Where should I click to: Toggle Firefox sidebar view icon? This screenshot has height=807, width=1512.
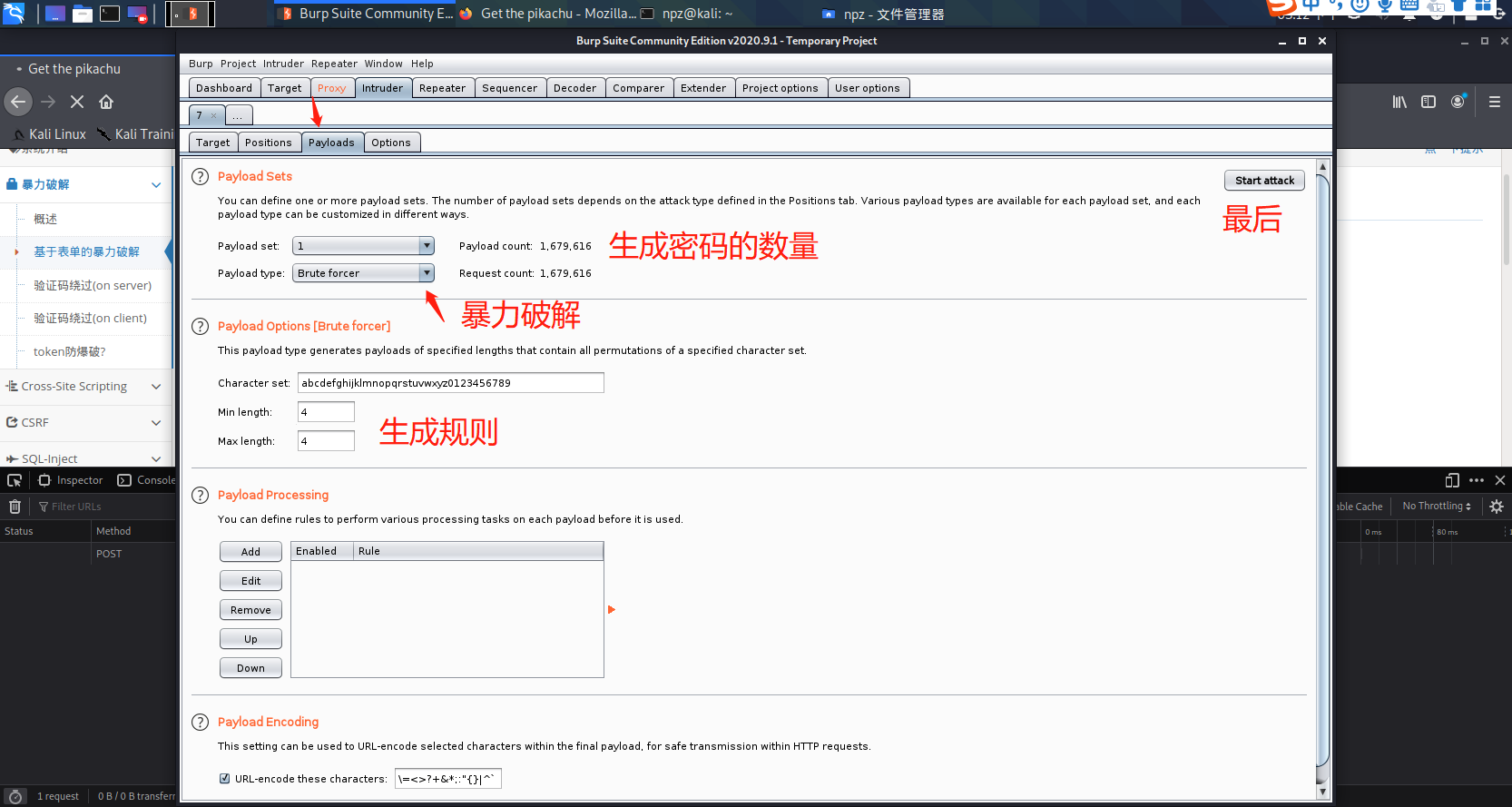(x=1429, y=102)
